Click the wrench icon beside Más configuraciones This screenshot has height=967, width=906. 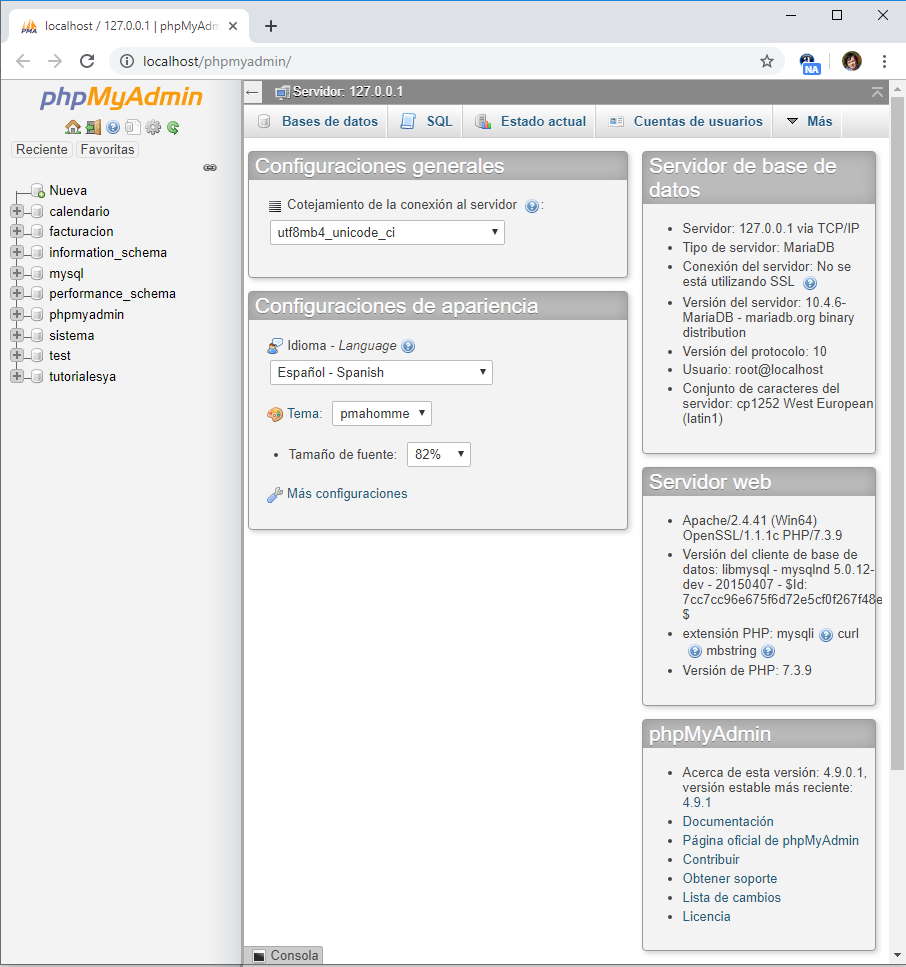tap(274, 495)
